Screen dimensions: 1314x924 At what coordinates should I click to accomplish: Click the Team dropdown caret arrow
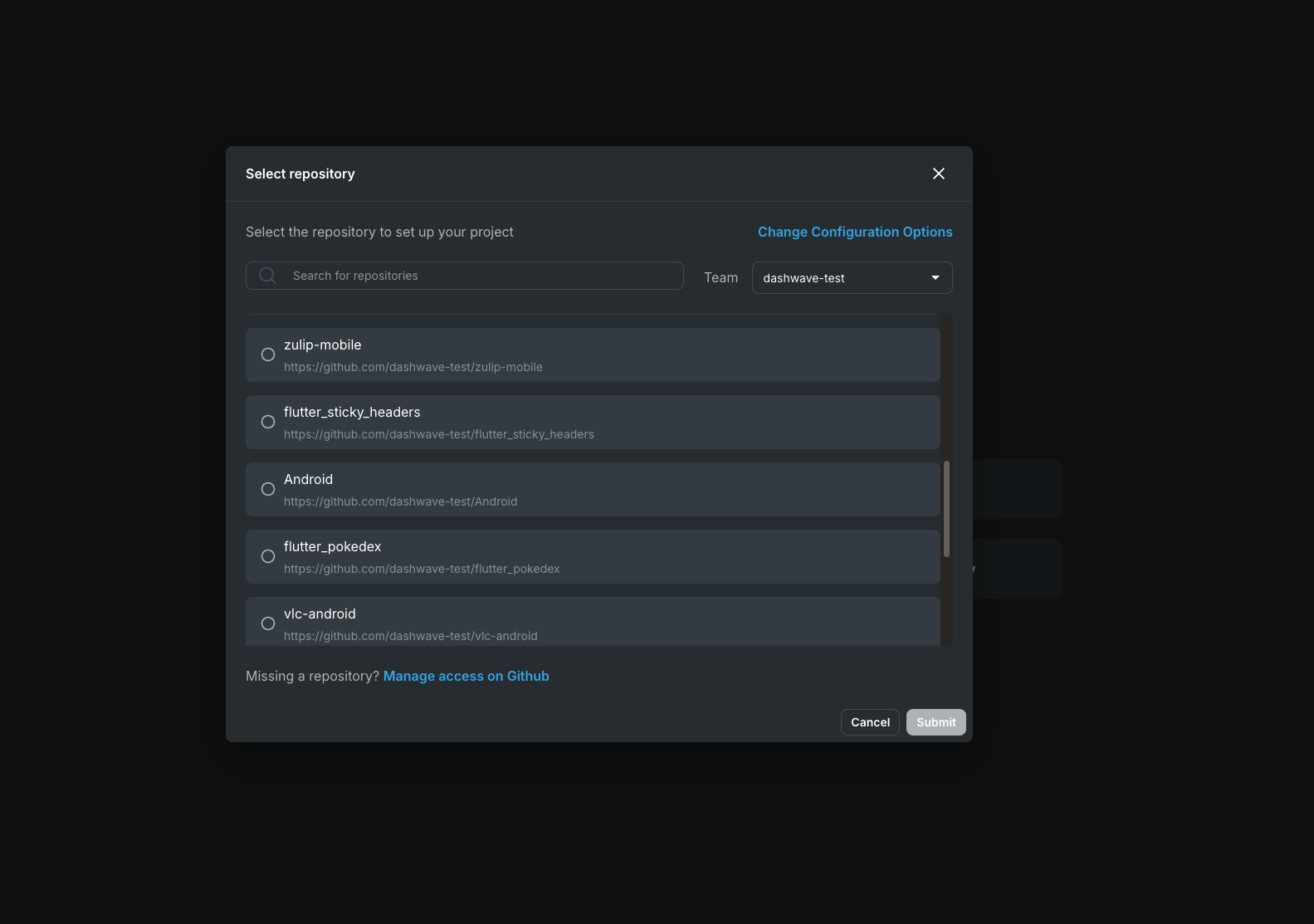tap(935, 278)
